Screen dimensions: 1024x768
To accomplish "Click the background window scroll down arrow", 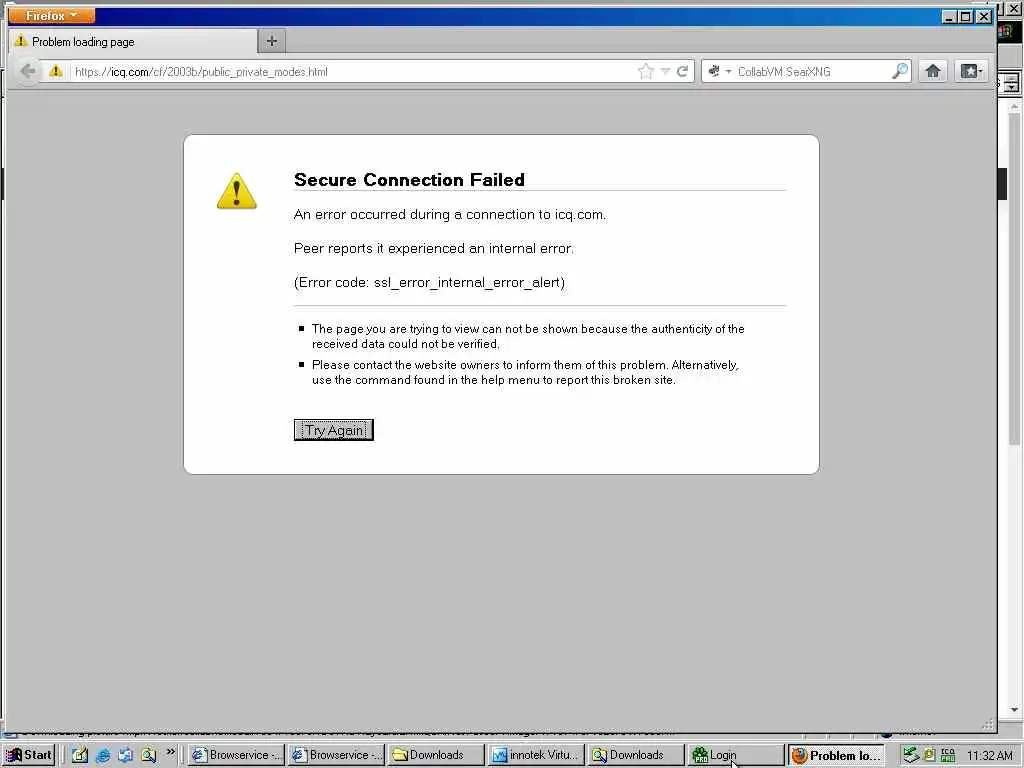I will pyautogui.click(x=1014, y=709).
